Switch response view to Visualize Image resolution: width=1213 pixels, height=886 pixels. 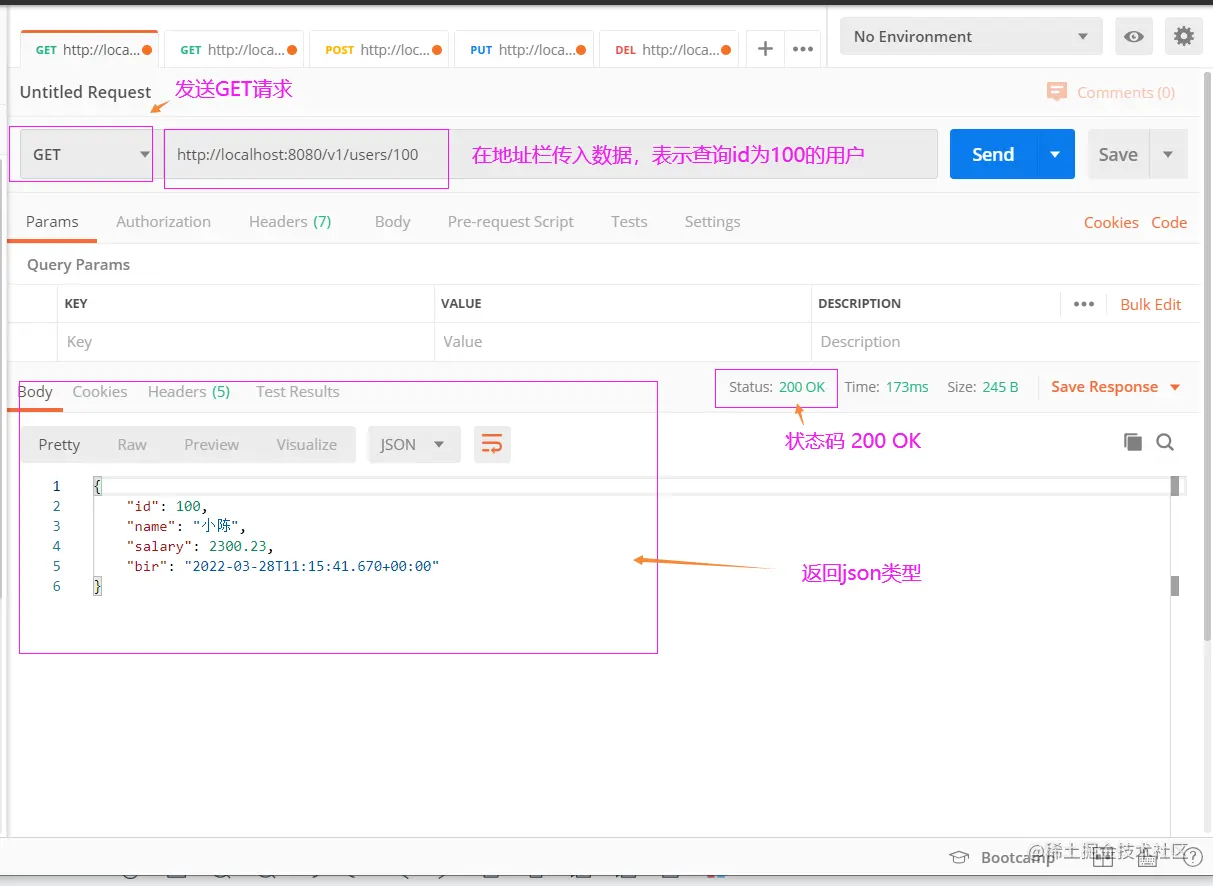306,444
